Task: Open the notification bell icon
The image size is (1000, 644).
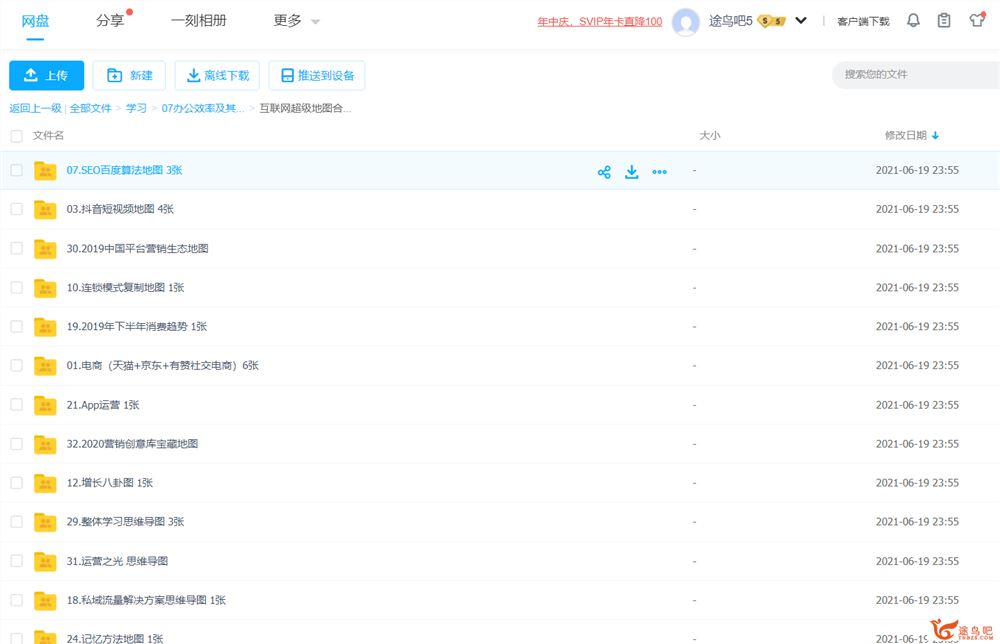Action: (913, 21)
